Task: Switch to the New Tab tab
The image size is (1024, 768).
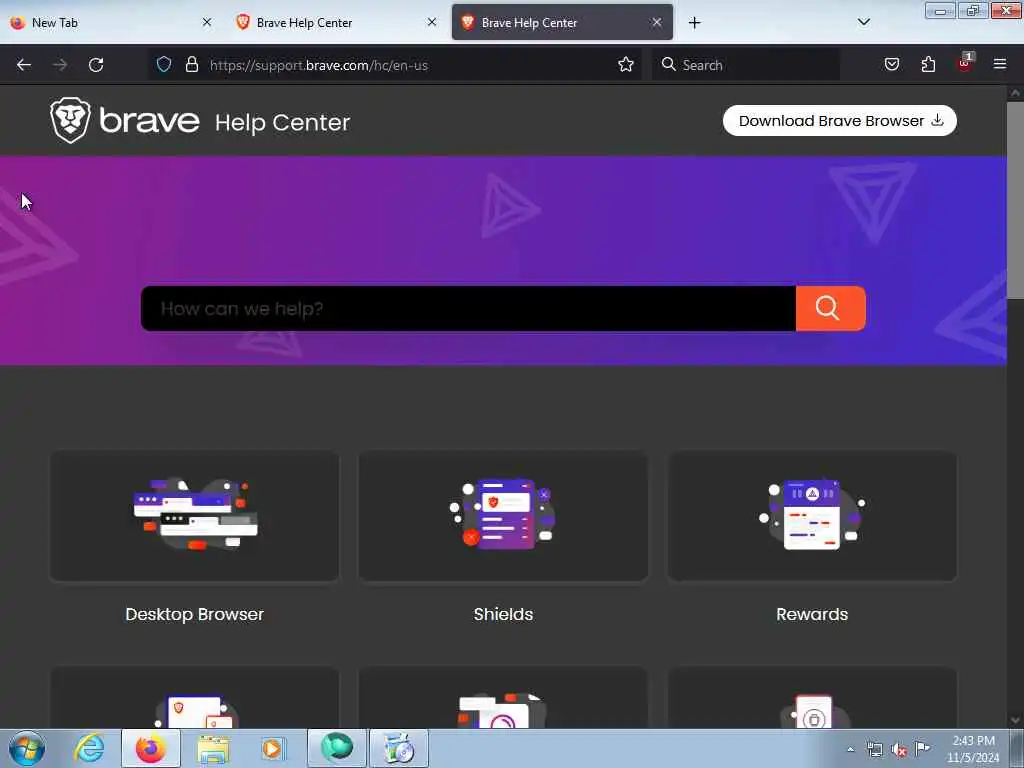Action: 108,22
